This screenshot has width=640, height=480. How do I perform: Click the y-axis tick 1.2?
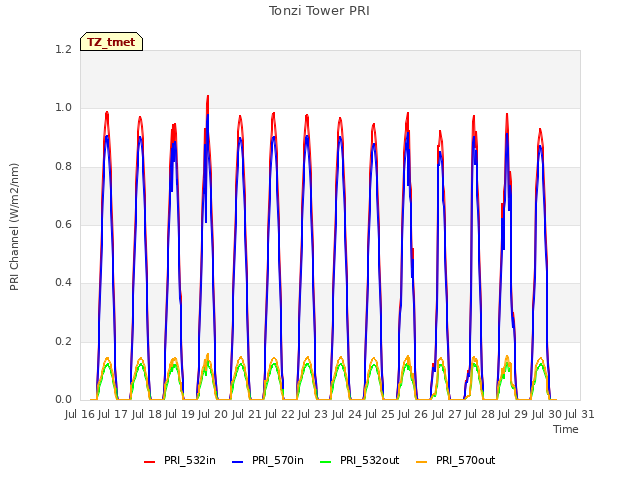click(x=63, y=49)
